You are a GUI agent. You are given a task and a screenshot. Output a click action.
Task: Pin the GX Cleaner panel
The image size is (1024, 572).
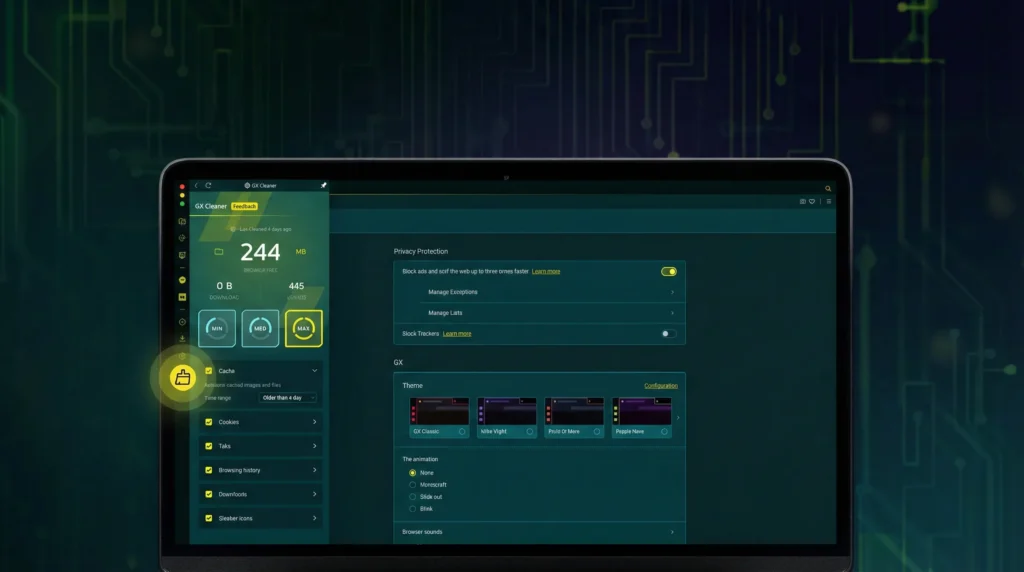click(x=323, y=185)
